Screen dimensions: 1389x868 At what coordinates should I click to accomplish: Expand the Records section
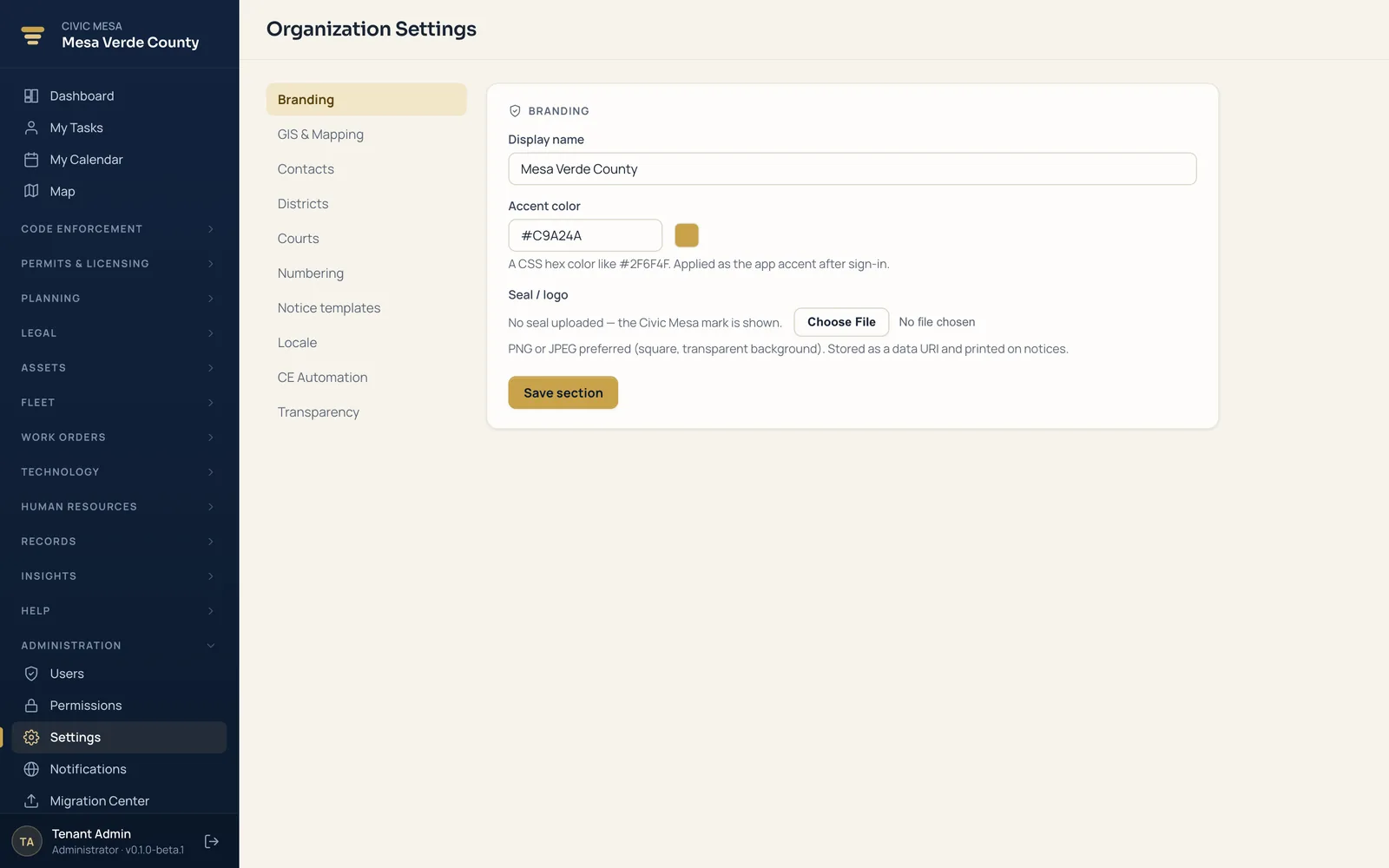119,542
